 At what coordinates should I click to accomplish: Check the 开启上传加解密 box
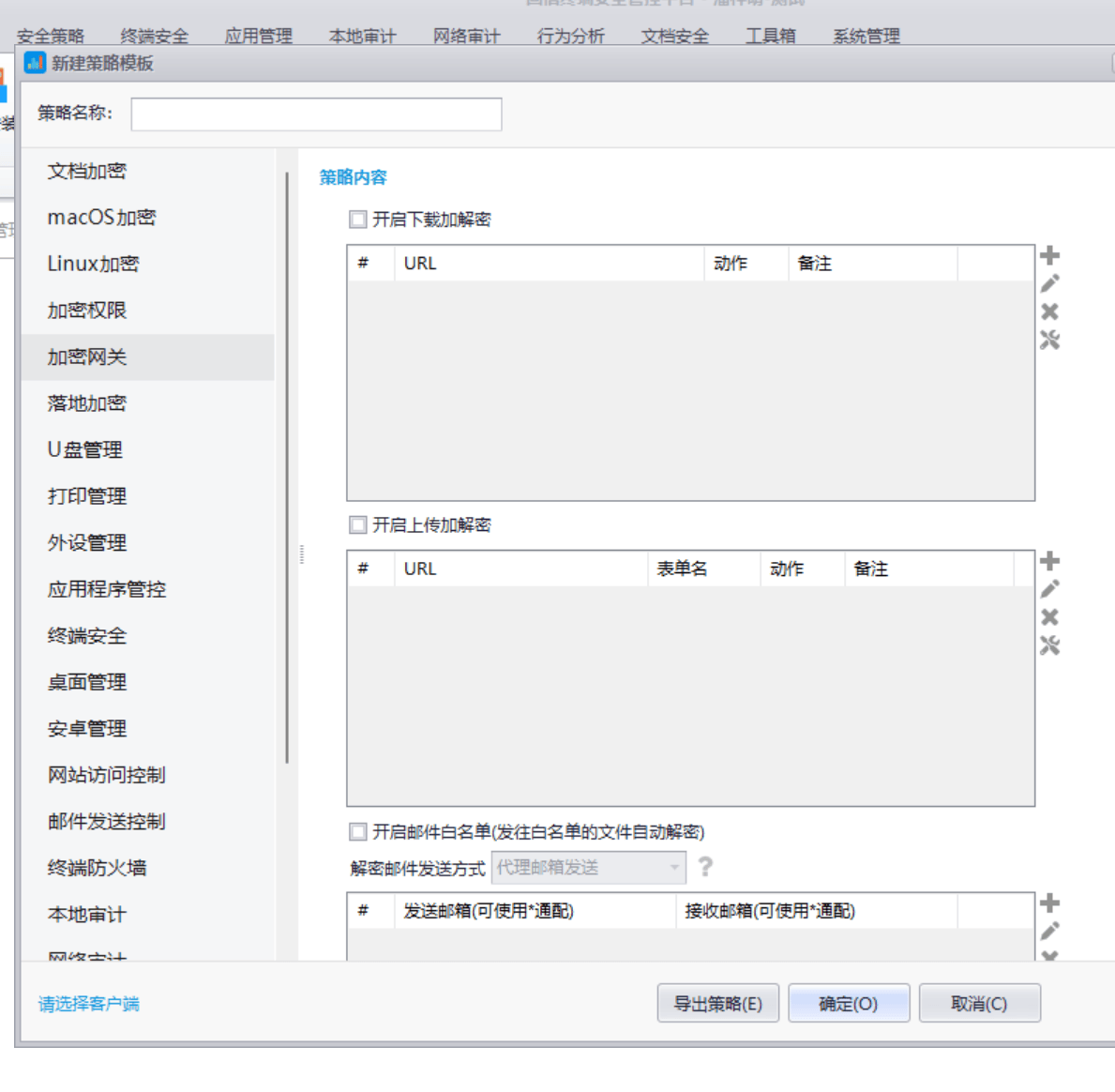(357, 525)
